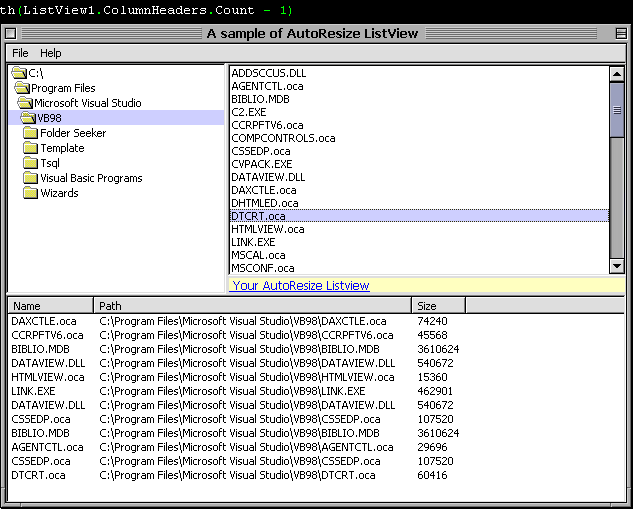The height and width of the screenshot is (509, 633).
Task: Open the Wizards folder
Action: click(x=31, y=193)
